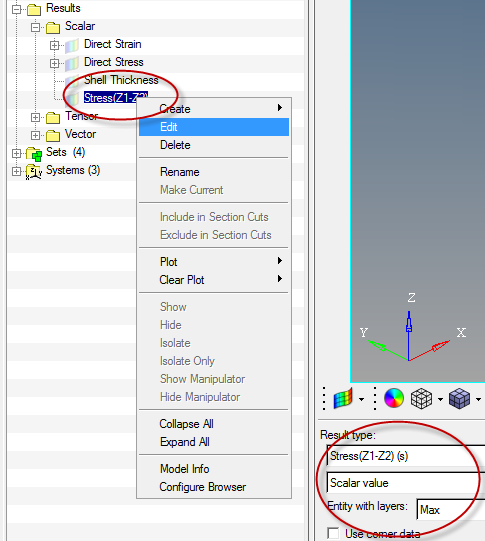Viewport: 485px width, 541px height.
Task: Open the Entity with layers Max dropdown
Action: tap(451, 509)
